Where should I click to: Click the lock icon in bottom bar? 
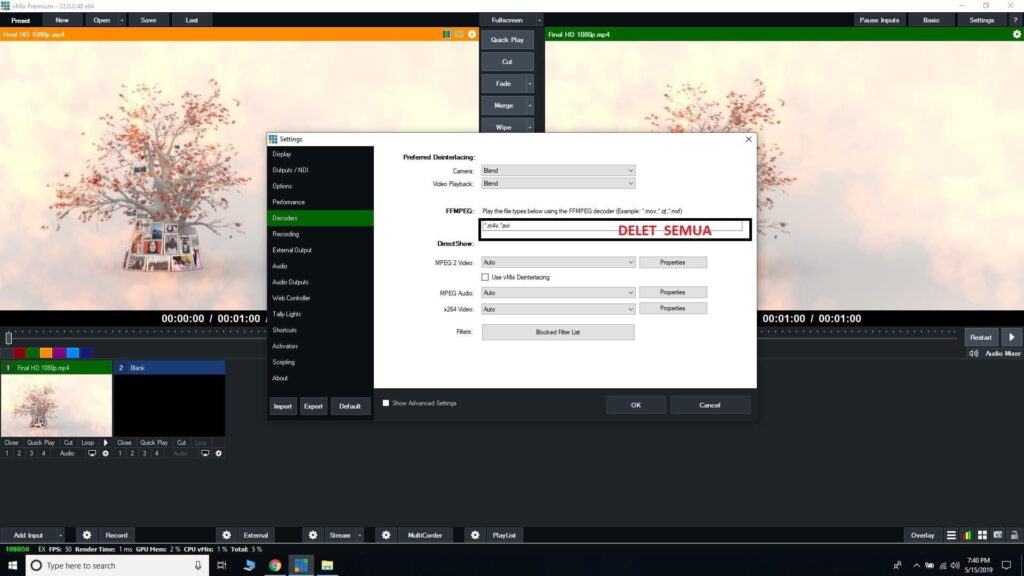click(1014, 535)
